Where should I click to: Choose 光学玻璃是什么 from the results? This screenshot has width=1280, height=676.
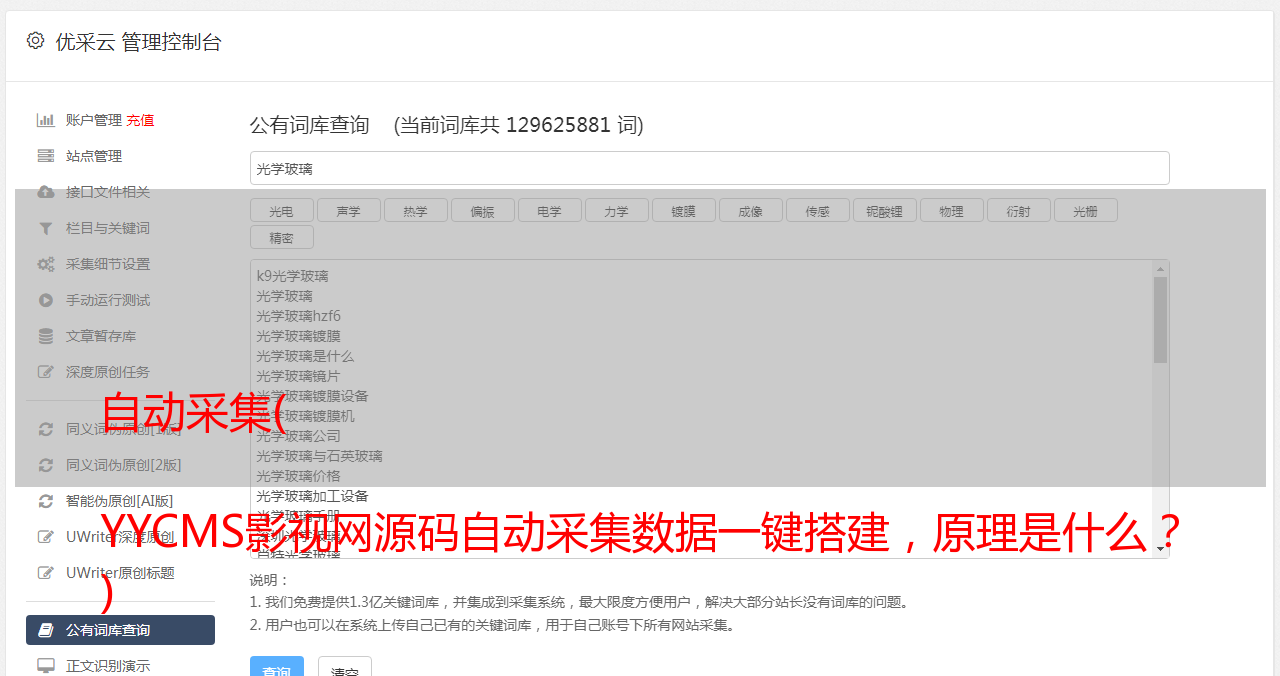tap(305, 356)
